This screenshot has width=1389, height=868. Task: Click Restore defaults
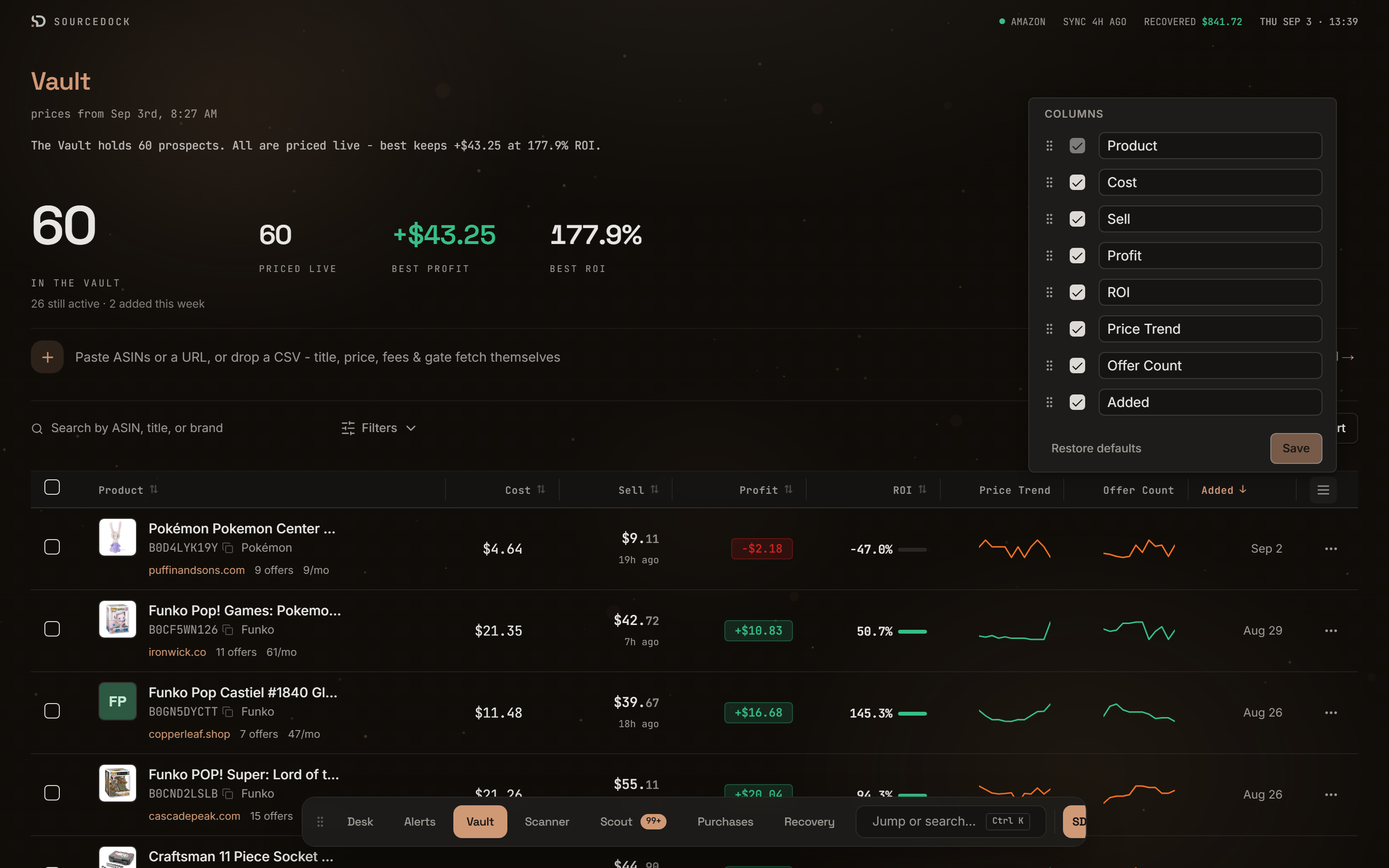(x=1096, y=448)
